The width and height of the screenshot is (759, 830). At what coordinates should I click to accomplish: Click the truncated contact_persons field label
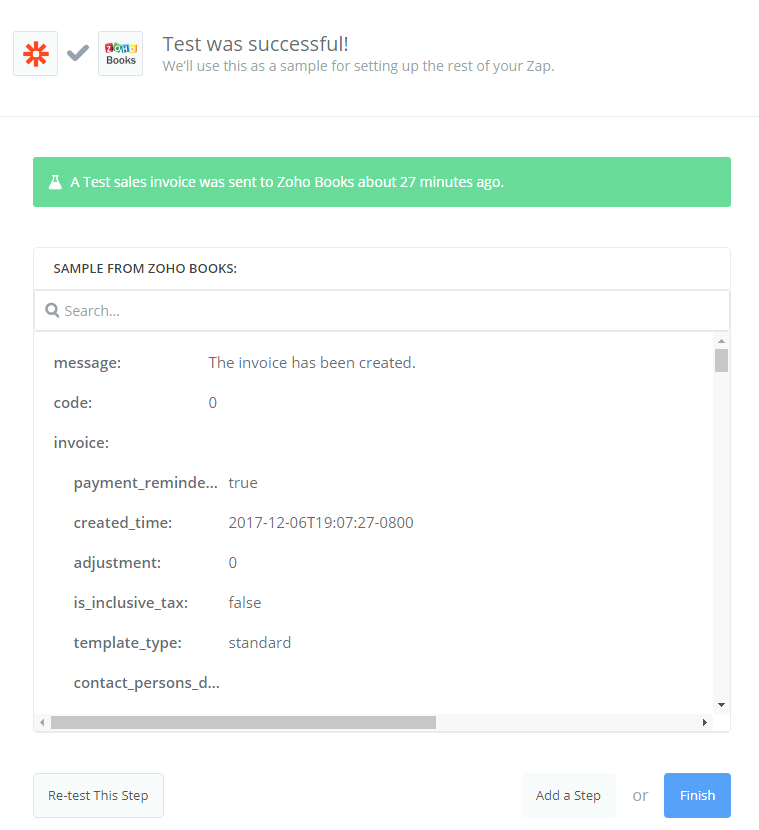point(146,683)
